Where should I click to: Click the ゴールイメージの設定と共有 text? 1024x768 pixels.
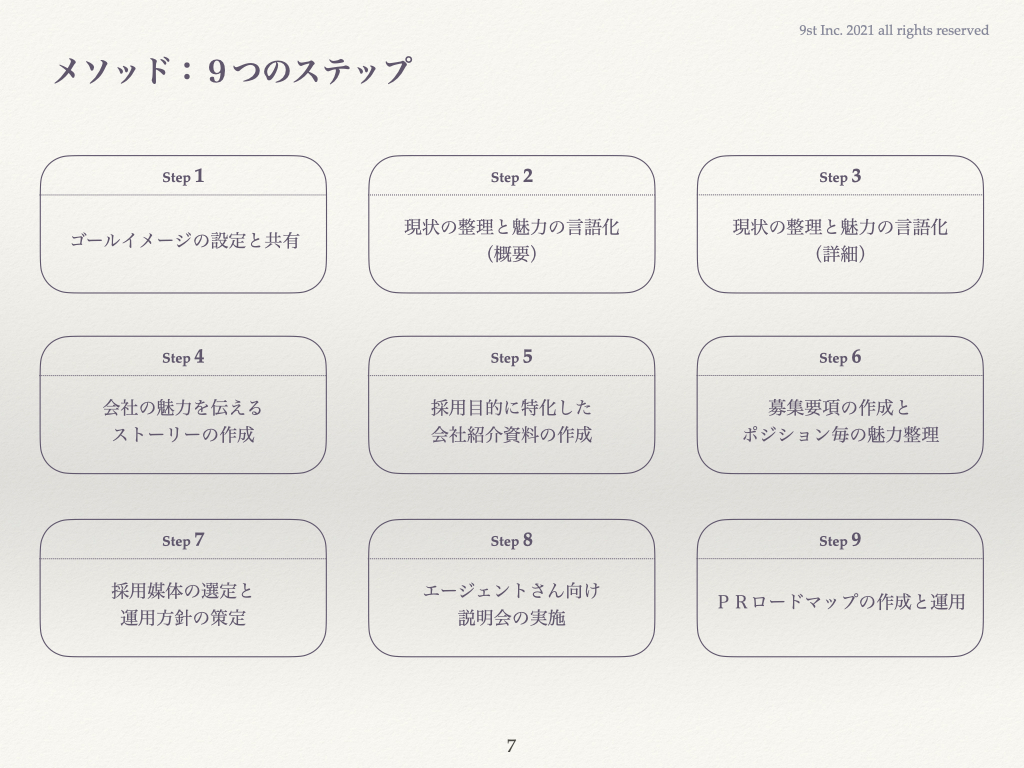(x=184, y=241)
